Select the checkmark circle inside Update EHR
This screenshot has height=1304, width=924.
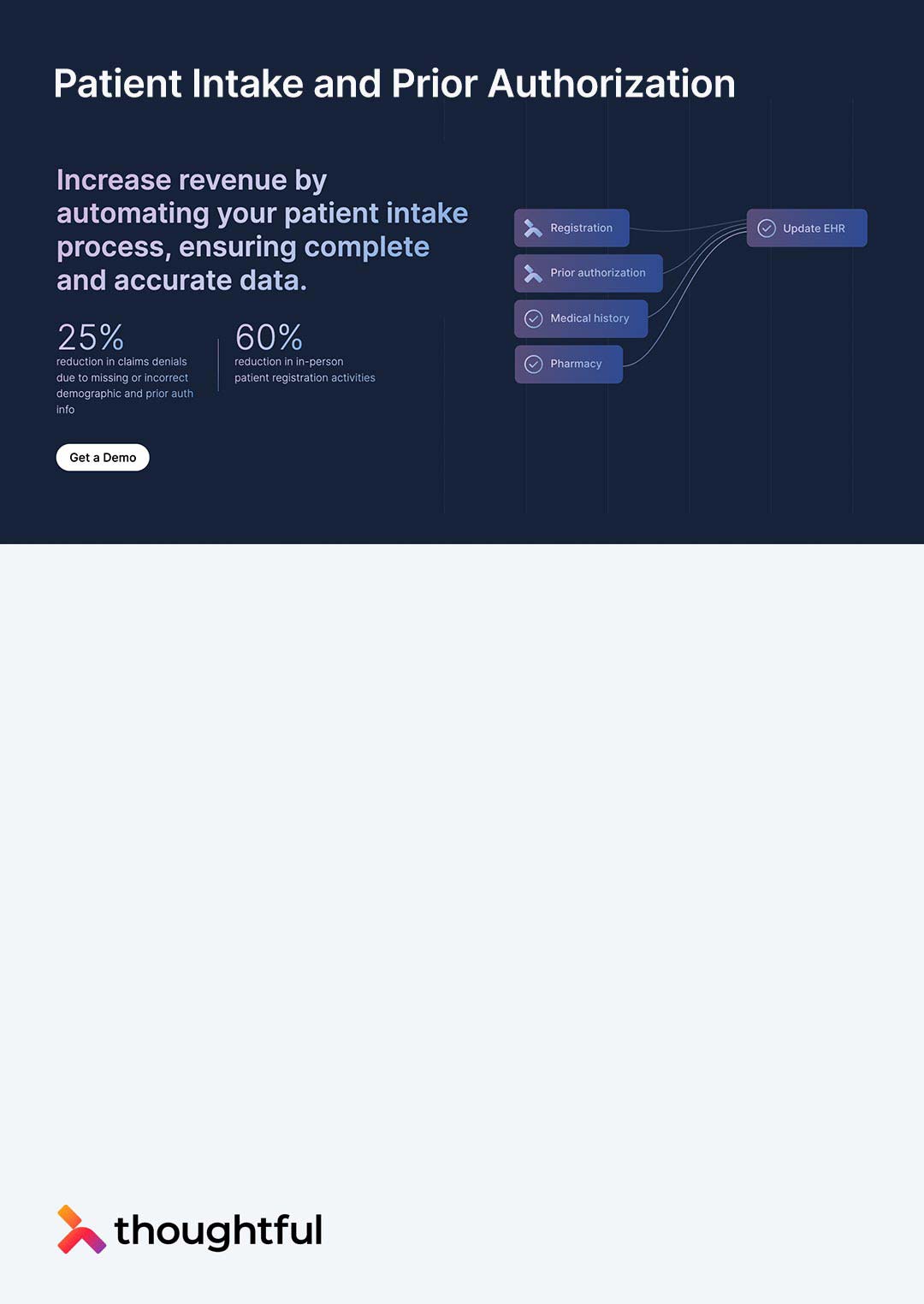766,228
